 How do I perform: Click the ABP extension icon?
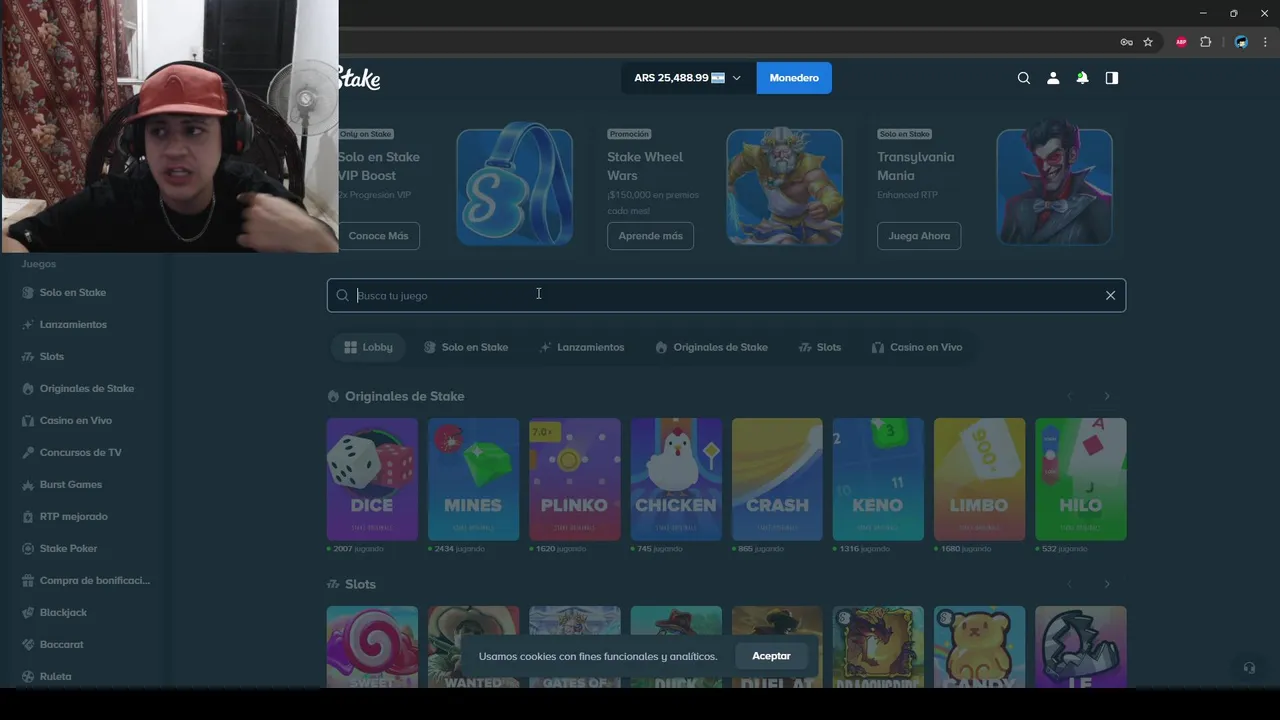(1181, 42)
